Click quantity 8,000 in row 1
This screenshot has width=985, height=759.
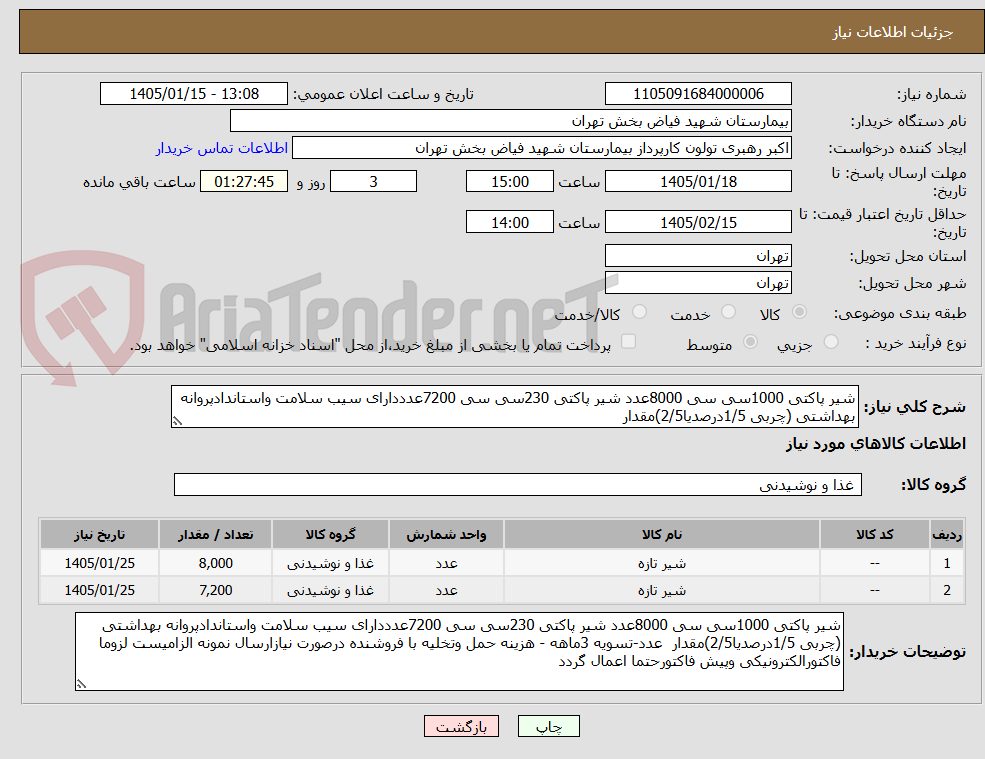pos(215,563)
